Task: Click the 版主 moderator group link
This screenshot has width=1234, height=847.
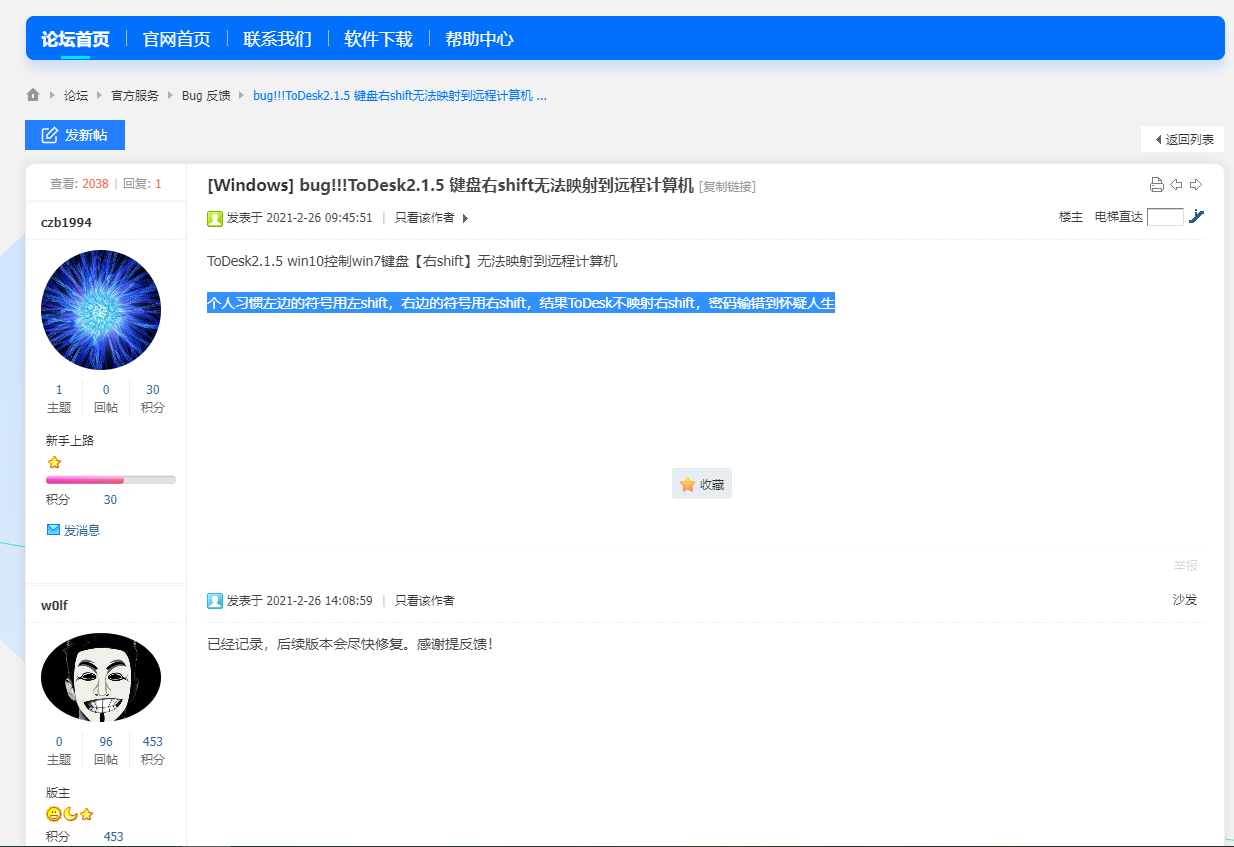Action: pos(58,792)
